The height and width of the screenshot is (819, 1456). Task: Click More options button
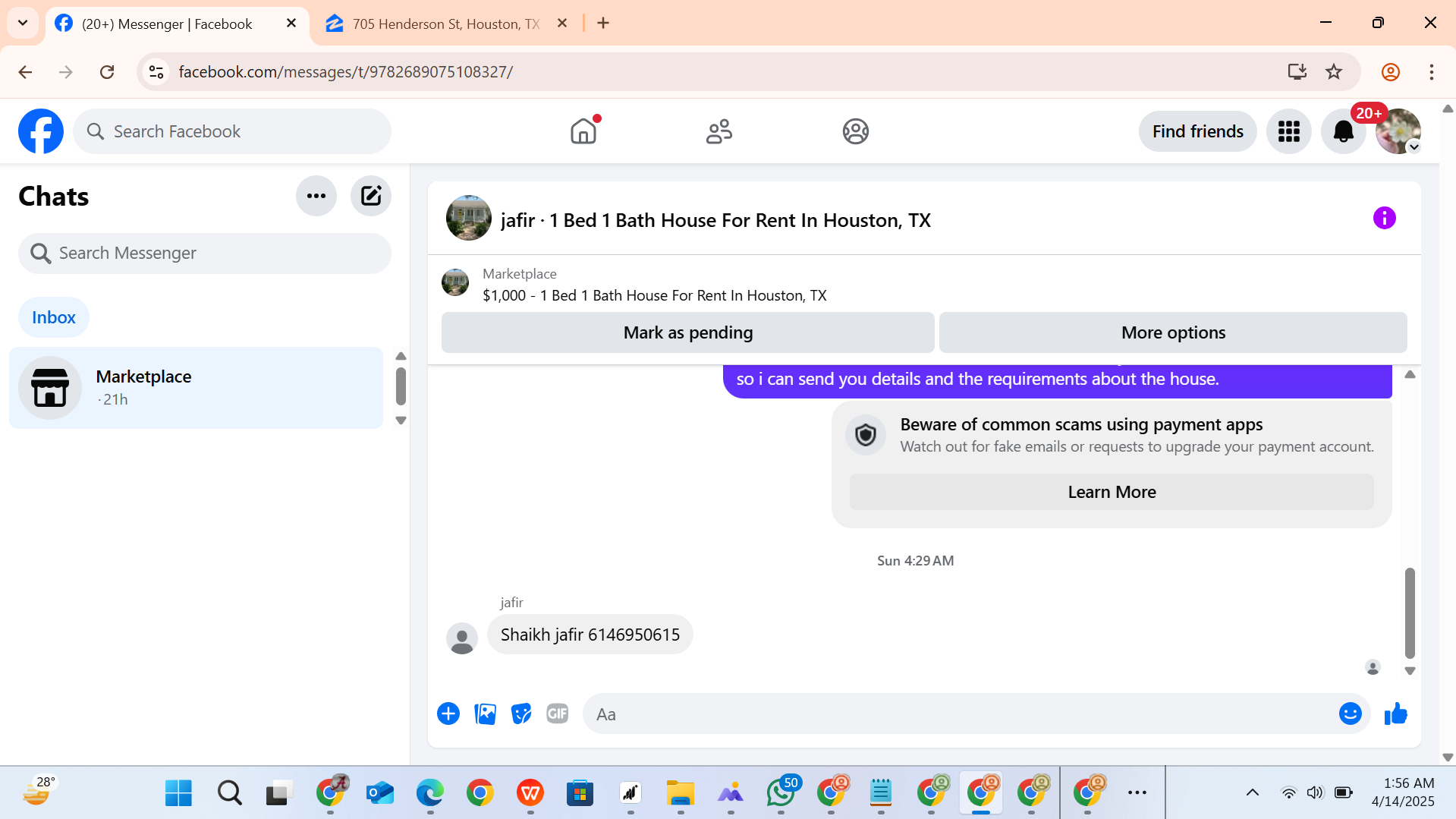pos(1173,332)
